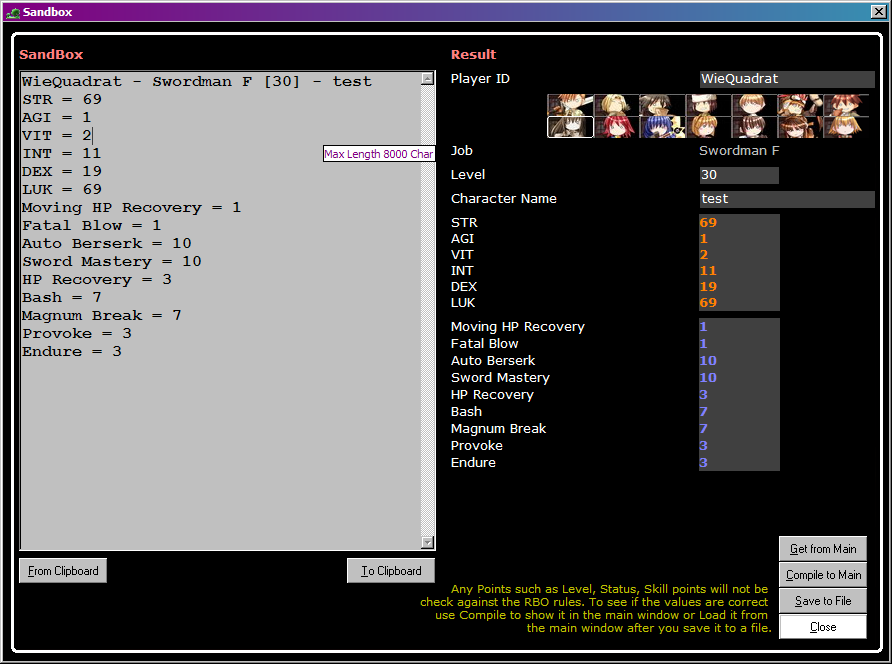892x664 pixels.
Task: Click the sandbox scrollbar track
Action: click(x=428, y=310)
